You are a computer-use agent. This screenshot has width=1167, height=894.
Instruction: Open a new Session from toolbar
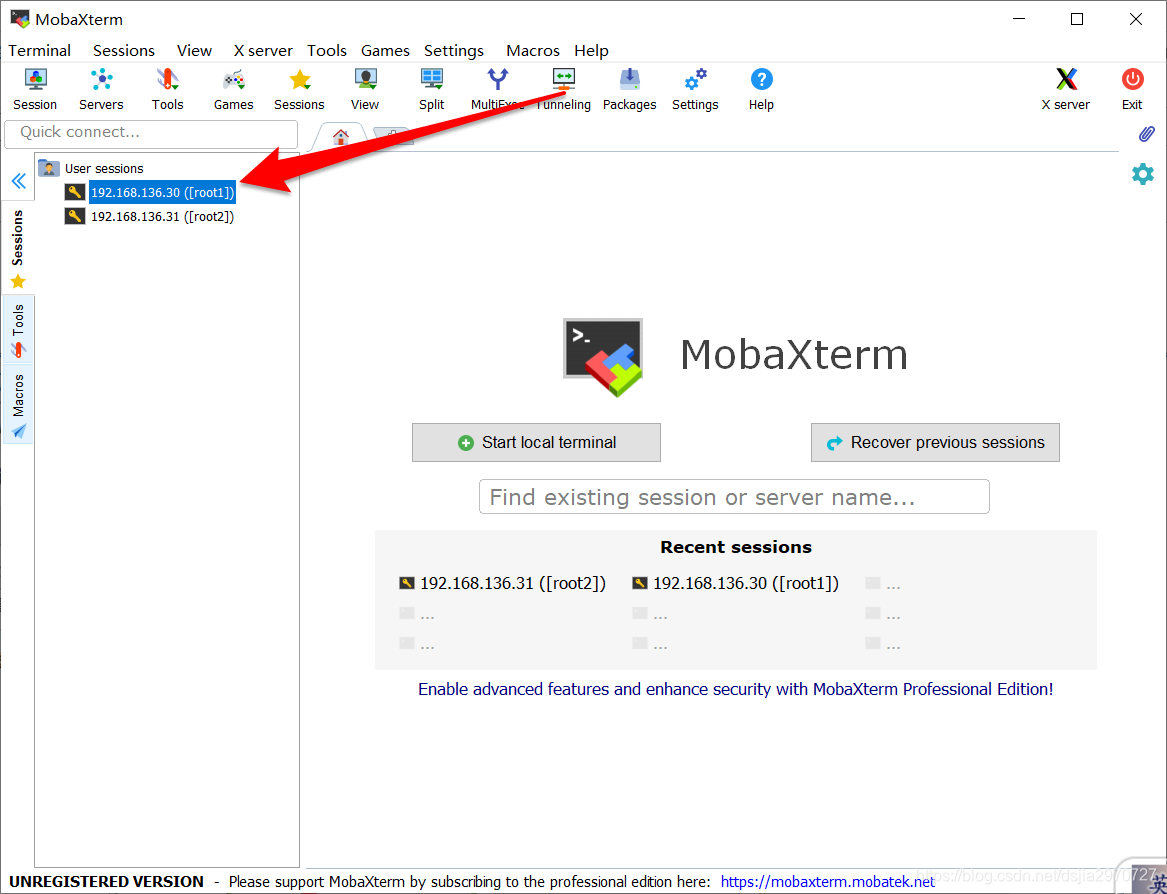click(35, 89)
